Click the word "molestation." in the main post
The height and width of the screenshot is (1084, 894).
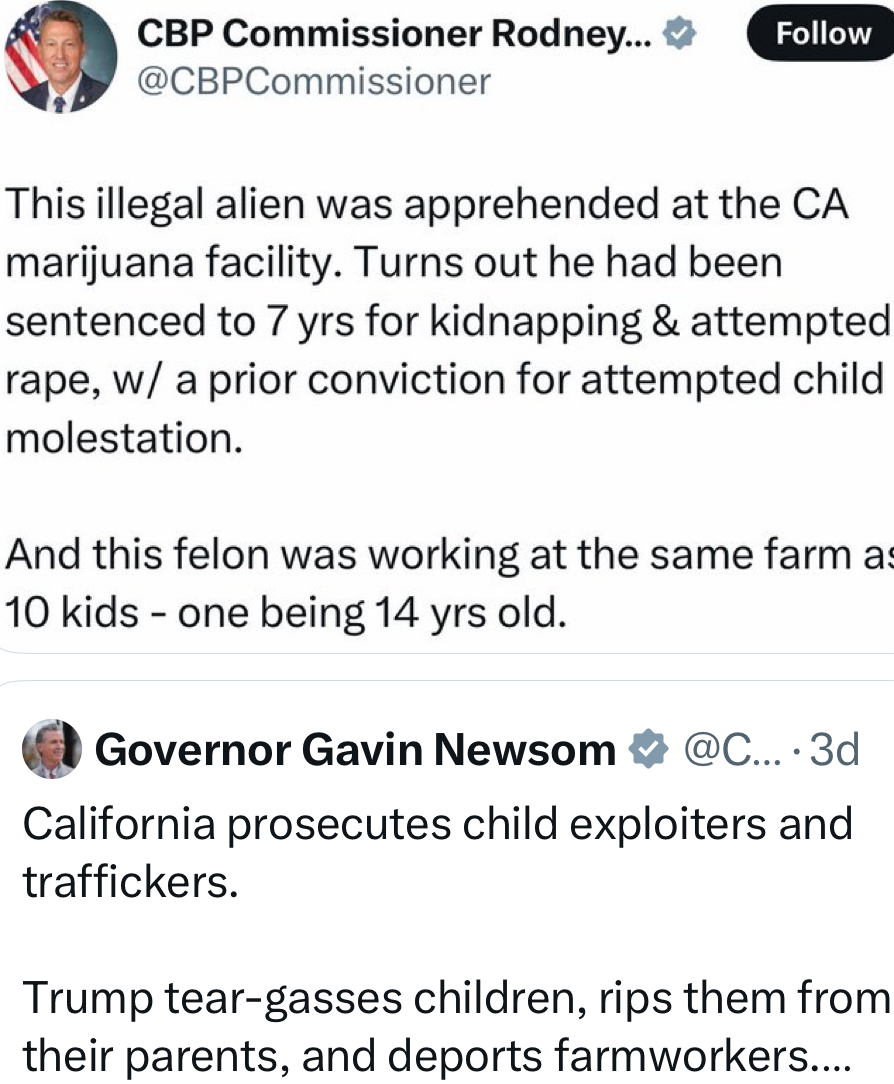point(124,437)
